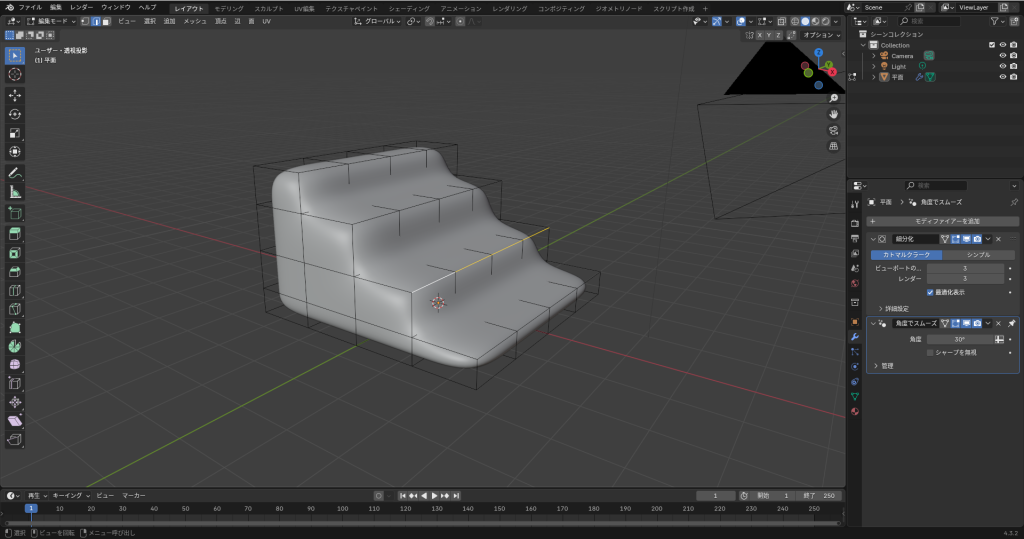This screenshot has width=1024, height=539.
Task: Open the 編集モード mode dropdown
Action: tap(52, 21)
